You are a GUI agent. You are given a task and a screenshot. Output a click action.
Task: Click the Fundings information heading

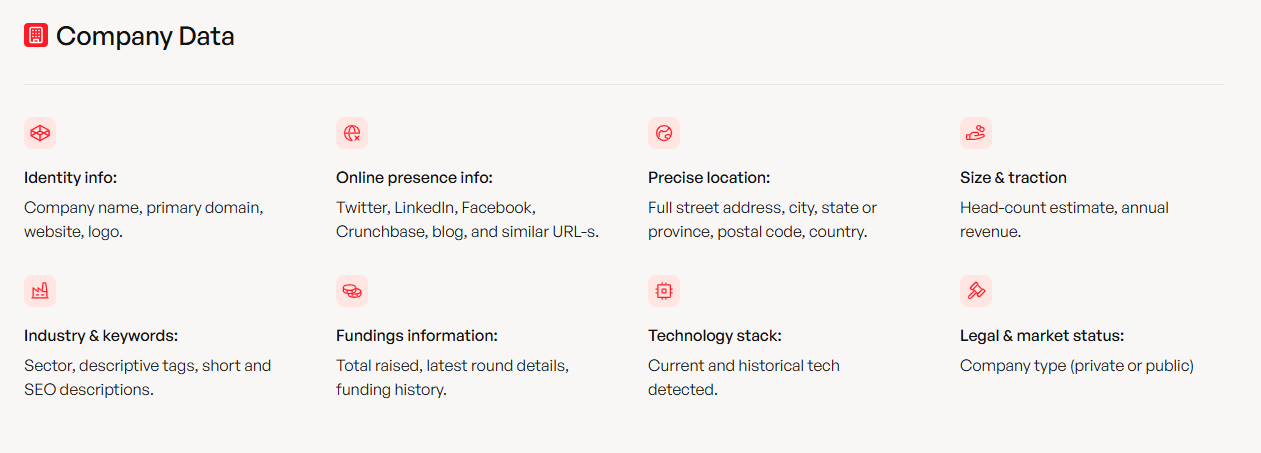pyautogui.click(x=417, y=336)
